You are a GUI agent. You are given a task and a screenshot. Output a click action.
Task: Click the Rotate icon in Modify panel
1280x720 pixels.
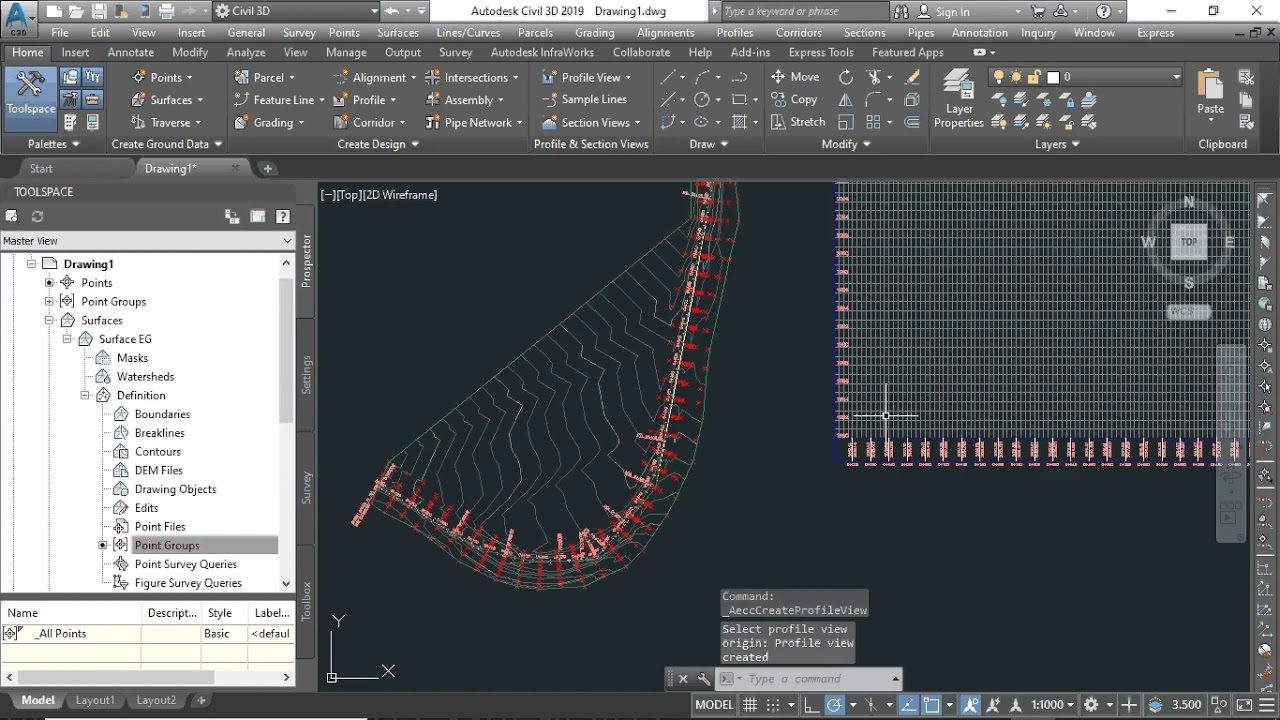846,77
